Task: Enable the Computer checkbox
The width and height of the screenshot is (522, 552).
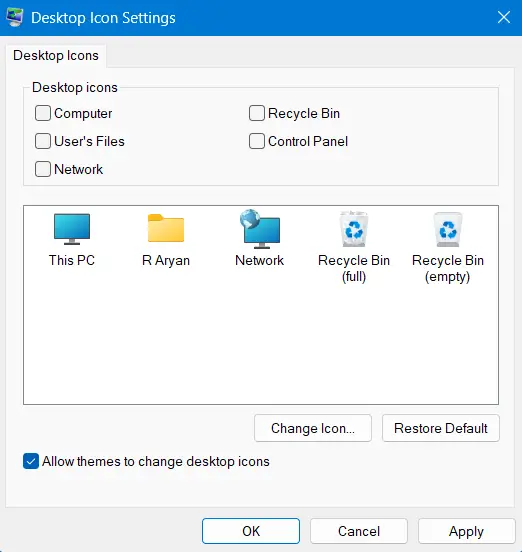Action: [43, 113]
